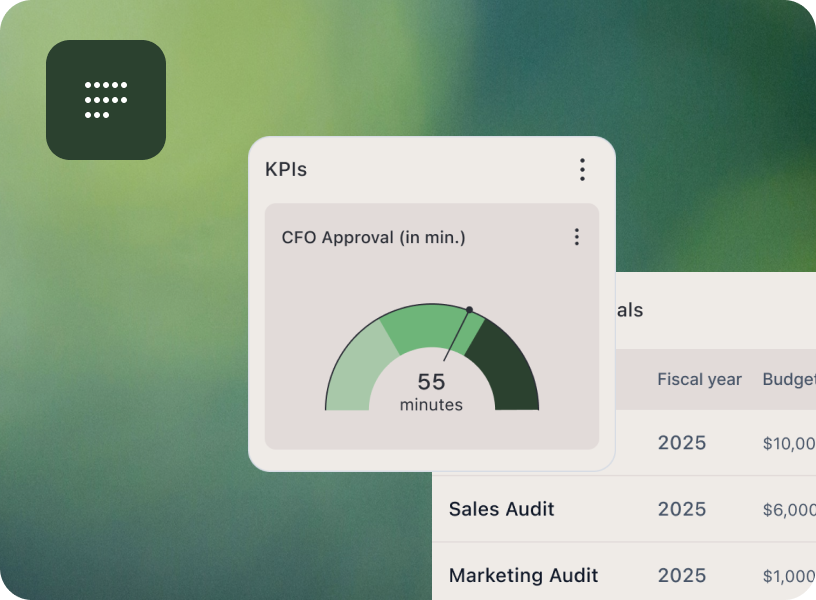Sort by the Fiscal year column header

coord(699,379)
